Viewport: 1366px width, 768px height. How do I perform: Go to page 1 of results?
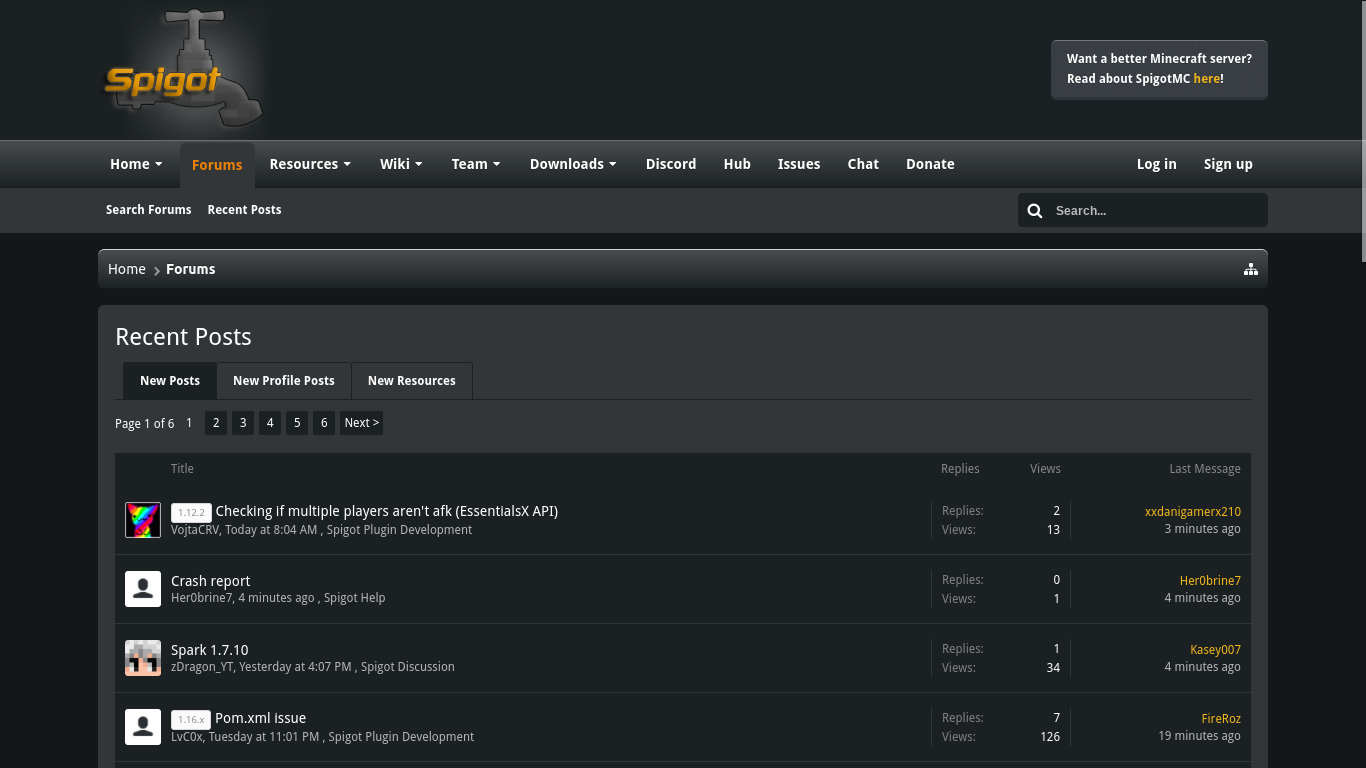point(189,423)
